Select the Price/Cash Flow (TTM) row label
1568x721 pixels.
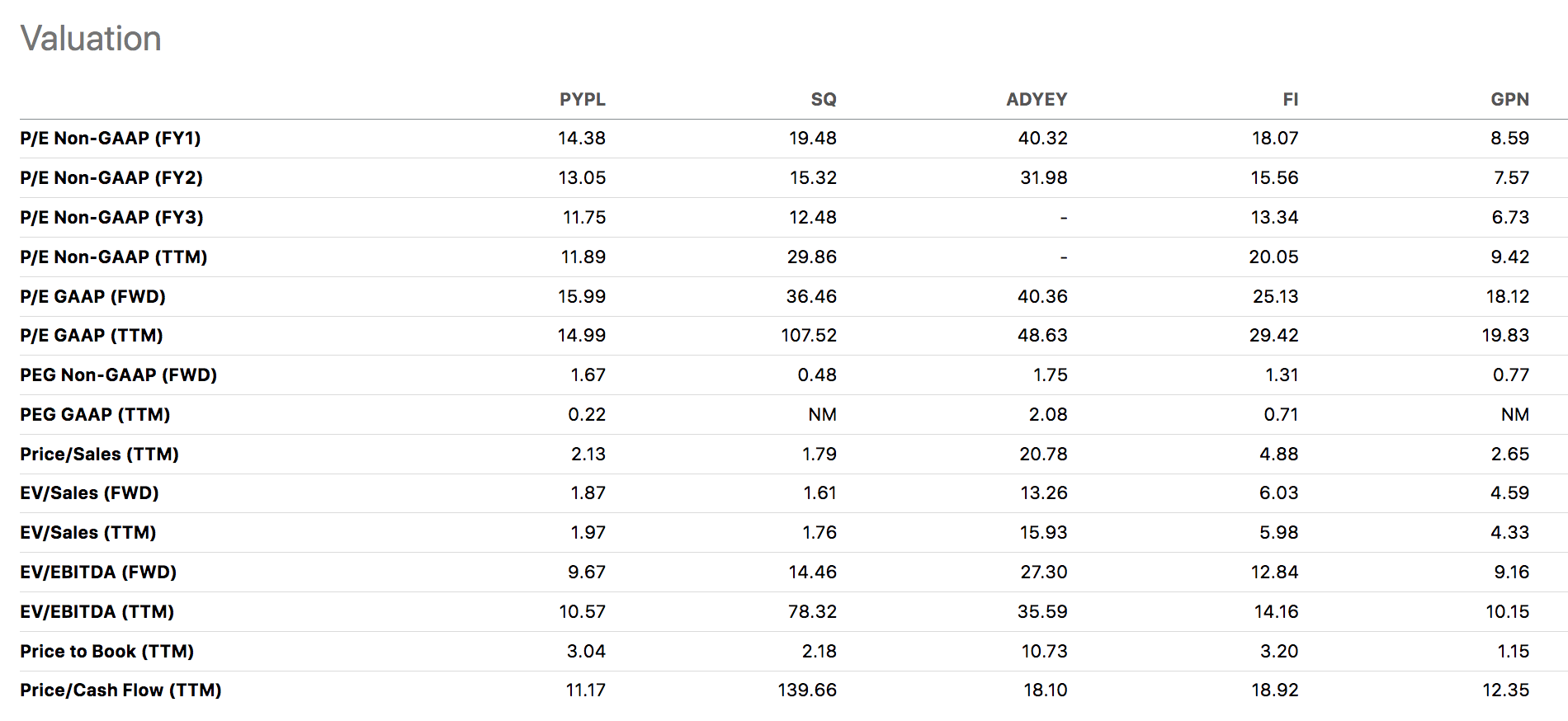121,690
